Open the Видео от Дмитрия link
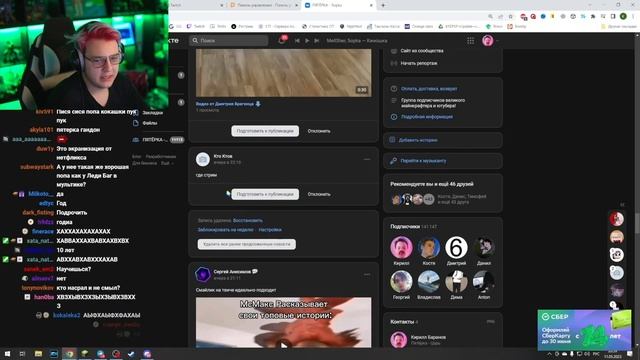Screen dimensions: 640x360 (x=225, y=104)
